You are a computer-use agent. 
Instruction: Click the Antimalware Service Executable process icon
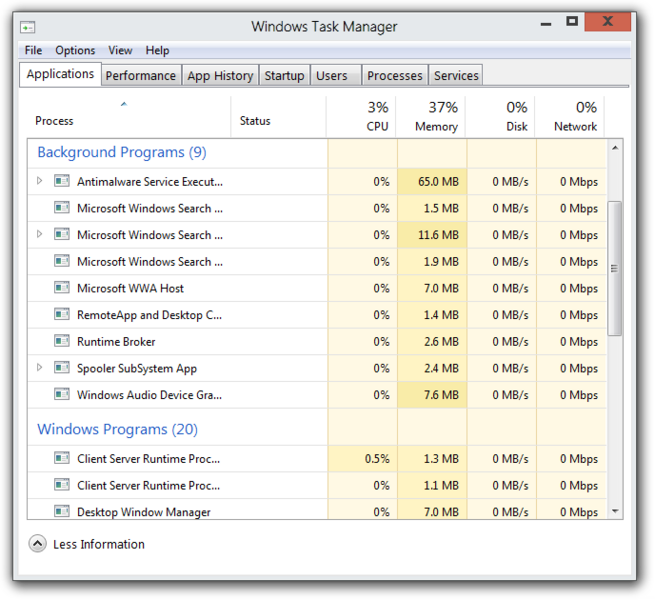point(62,182)
